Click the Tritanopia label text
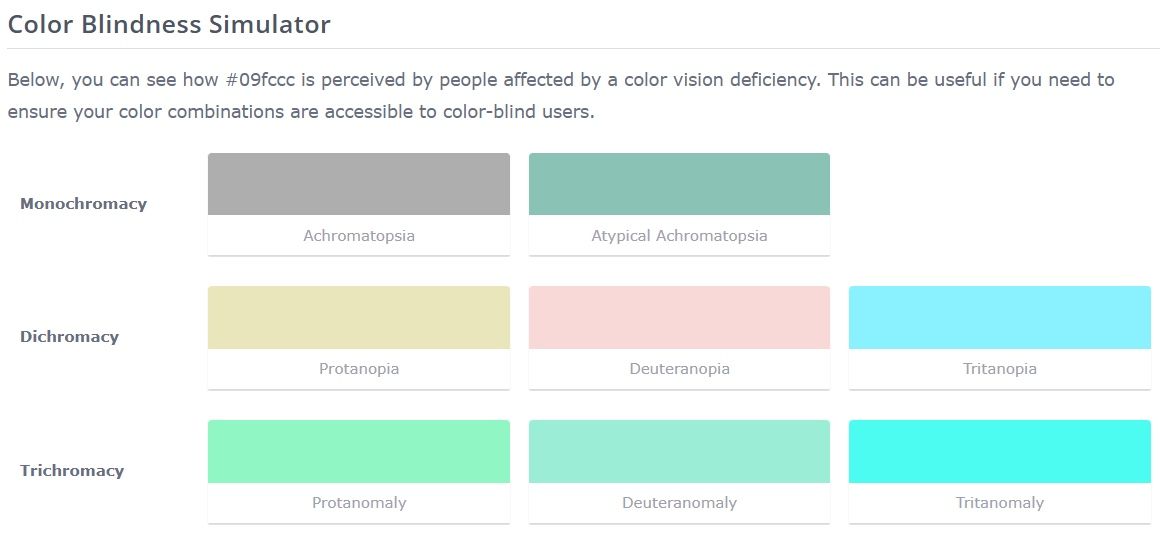Image resolution: width=1160 pixels, height=540 pixels. pos(999,369)
